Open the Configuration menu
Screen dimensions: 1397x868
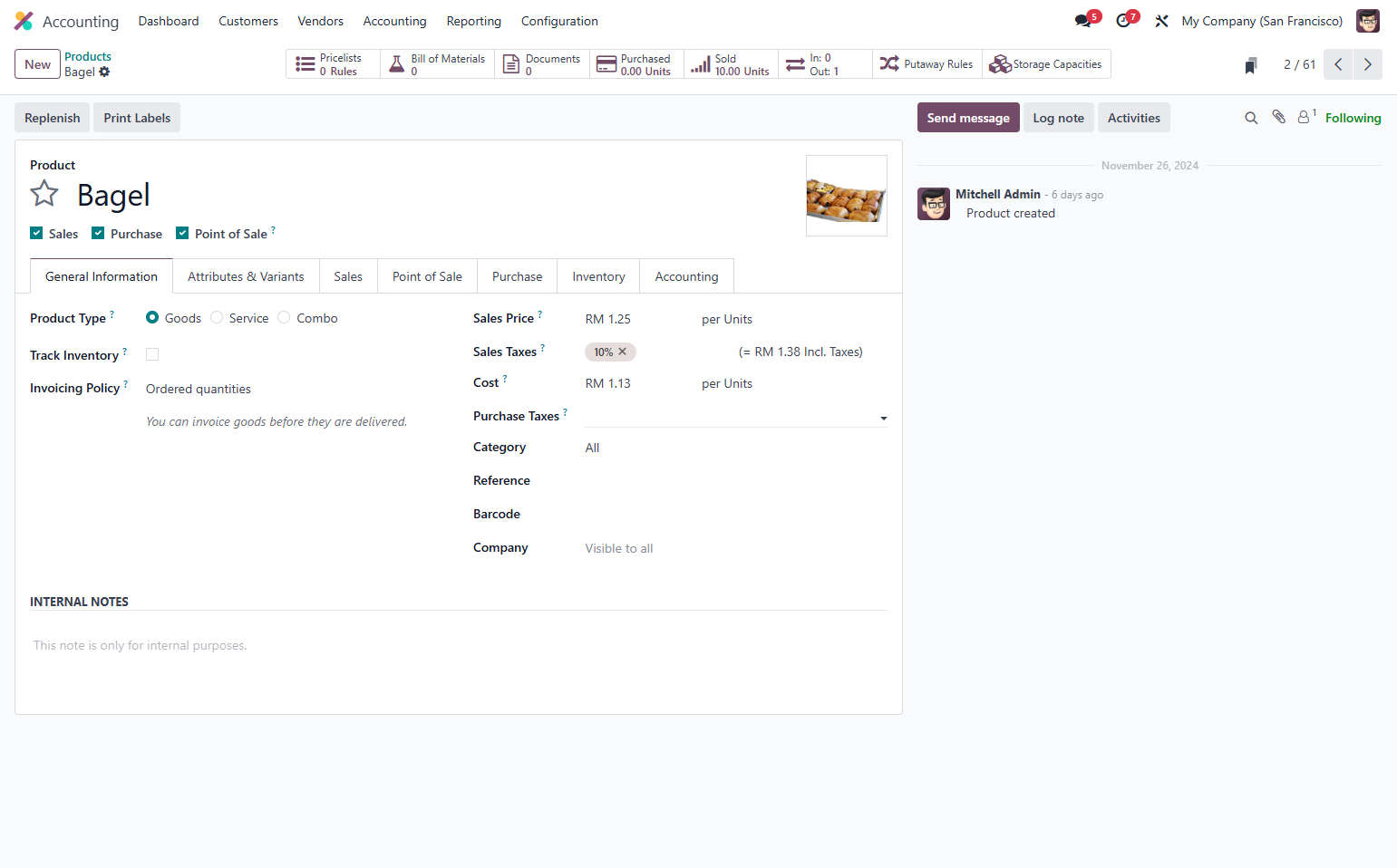tap(559, 21)
